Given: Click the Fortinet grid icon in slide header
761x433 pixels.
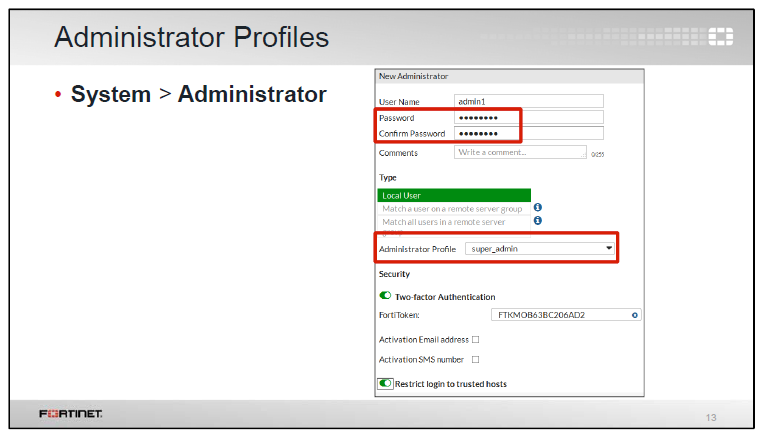Looking at the screenshot, I should click(x=720, y=38).
